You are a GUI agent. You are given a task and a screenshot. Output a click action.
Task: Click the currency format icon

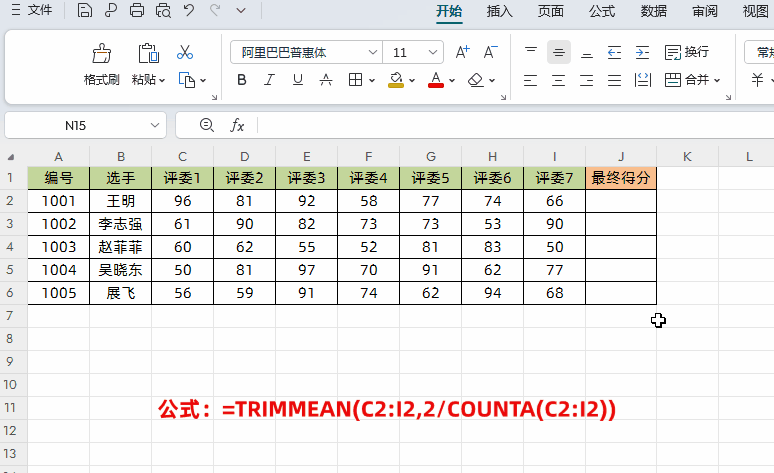click(757, 79)
